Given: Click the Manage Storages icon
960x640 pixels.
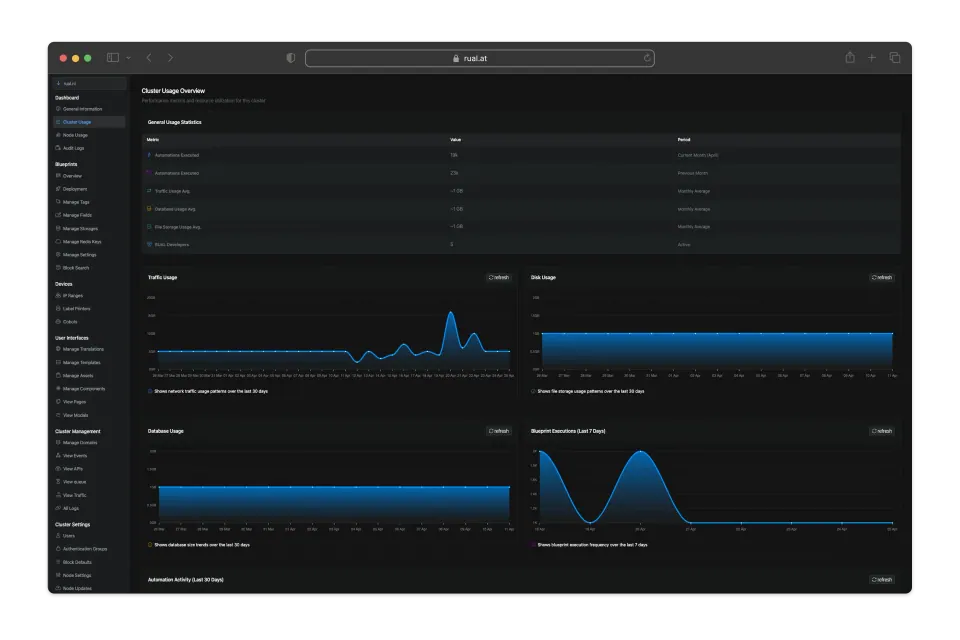Looking at the screenshot, I should coord(58,228).
